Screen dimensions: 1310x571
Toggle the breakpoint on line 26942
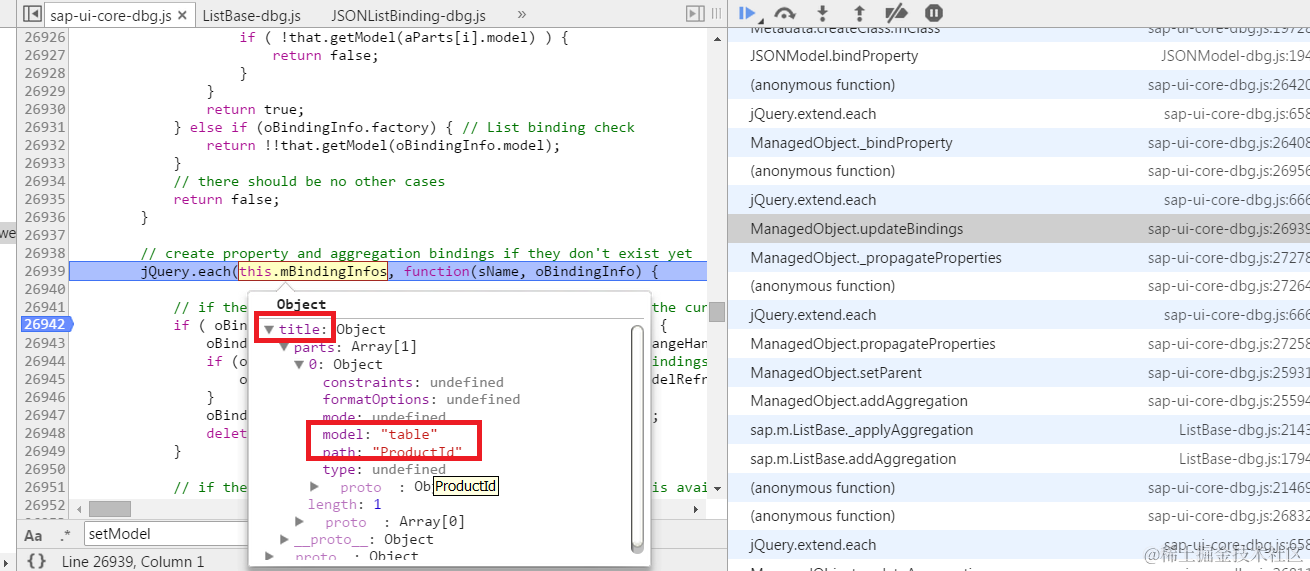pyautogui.click(x=45, y=325)
